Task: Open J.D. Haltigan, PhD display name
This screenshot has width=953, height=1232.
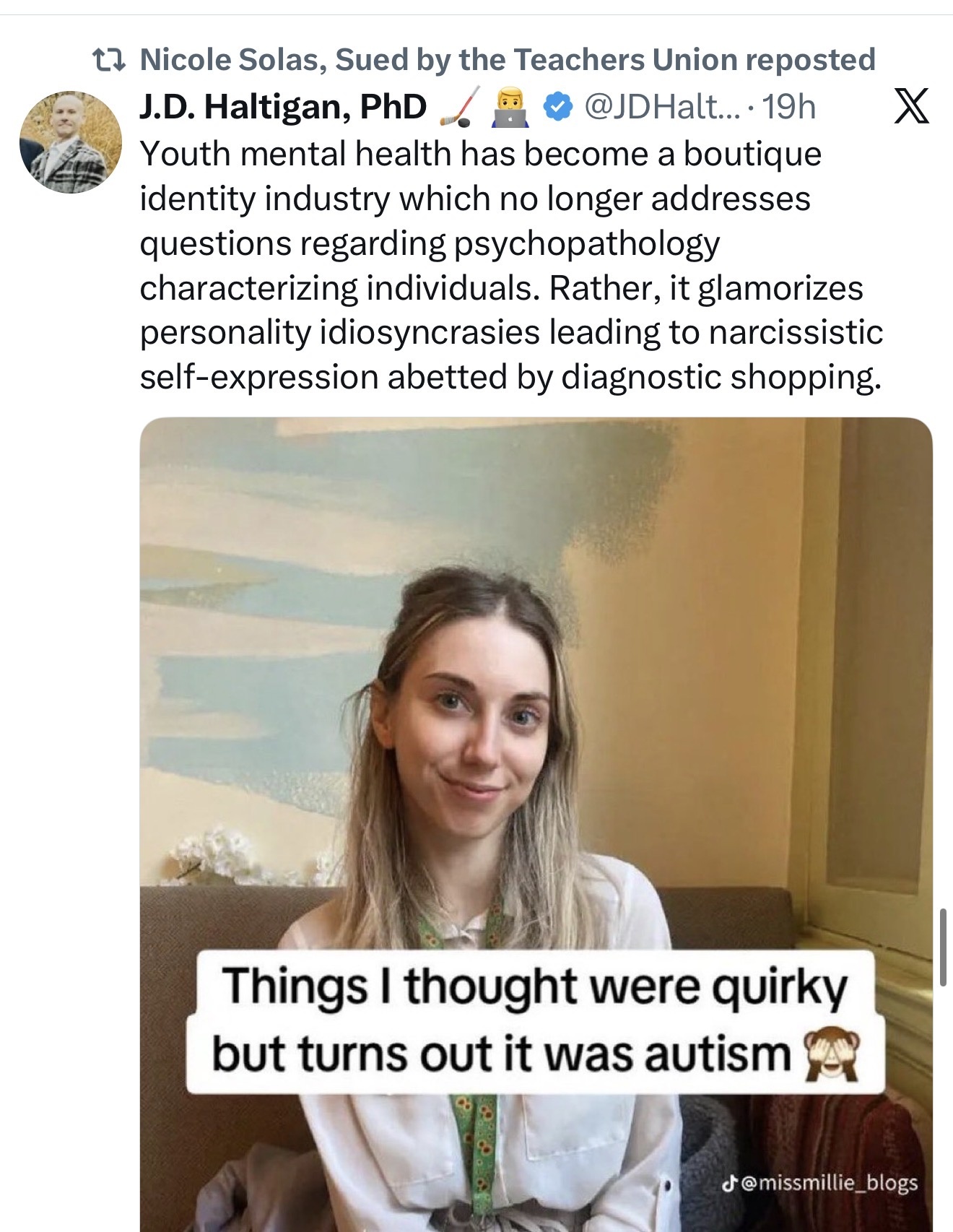Action: tap(283, 107)
